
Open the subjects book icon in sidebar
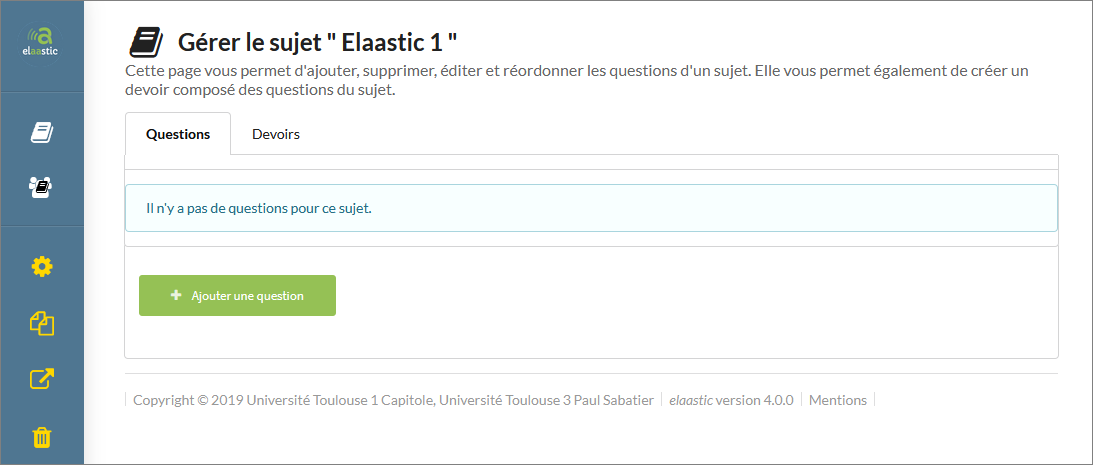point(42,132)
